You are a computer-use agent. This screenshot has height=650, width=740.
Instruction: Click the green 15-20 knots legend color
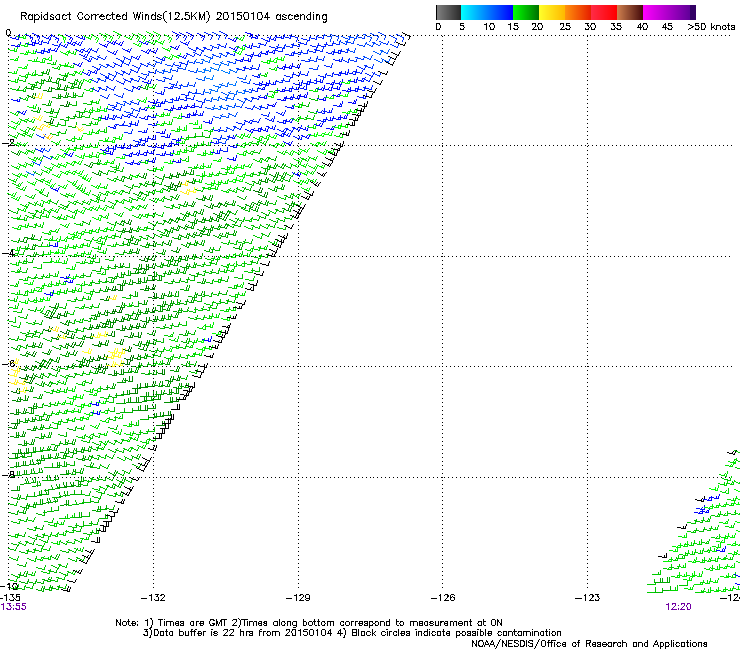tap(526, 12)
